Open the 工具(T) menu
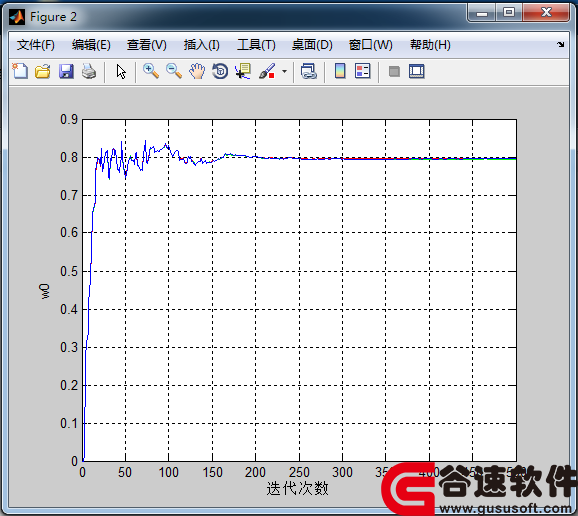578x516 pixels. click(256, 45)
